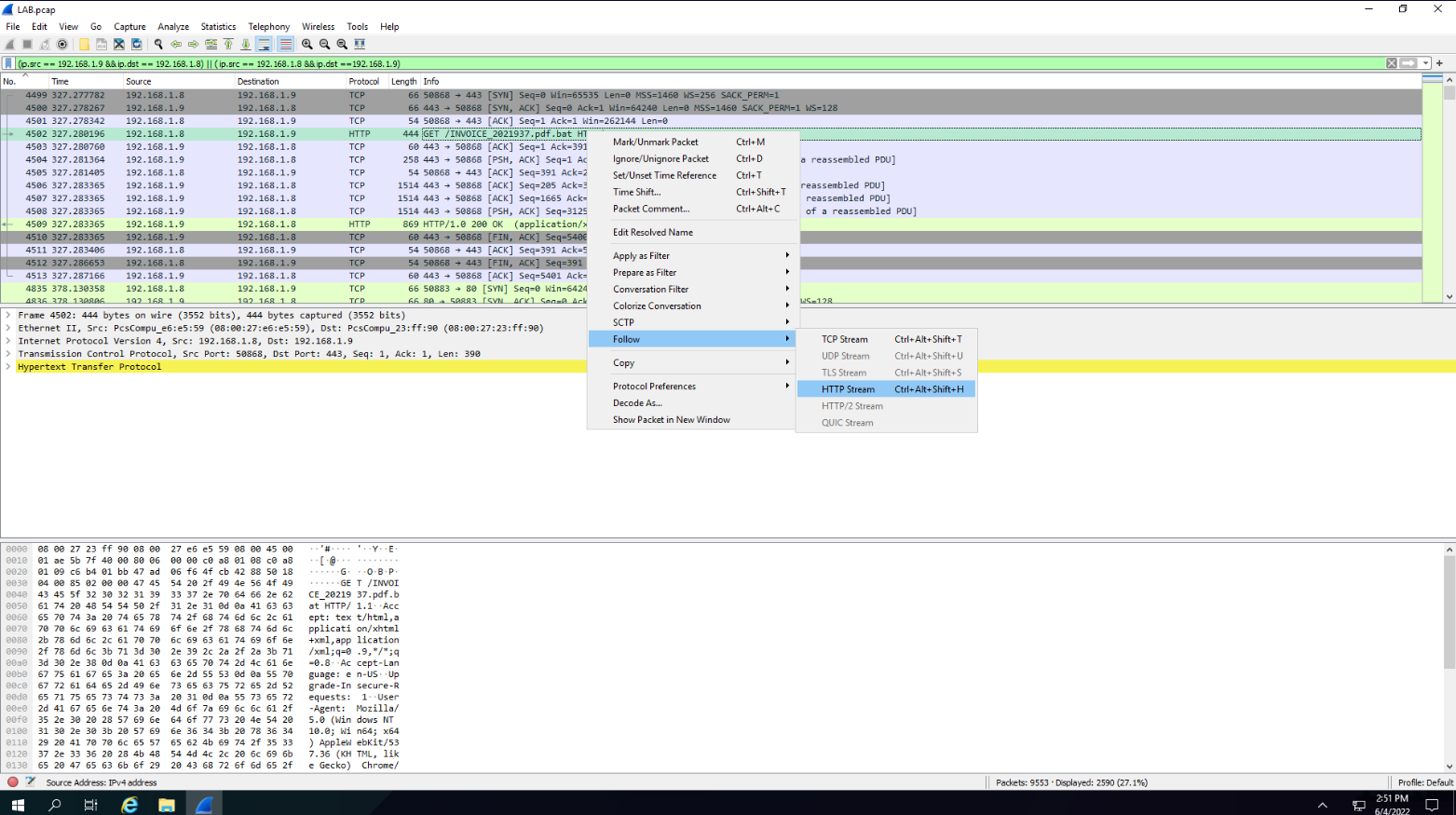
Task: Click the Reload this file toolbar icon
Action: pyautogui.click(x=137, y=44)
